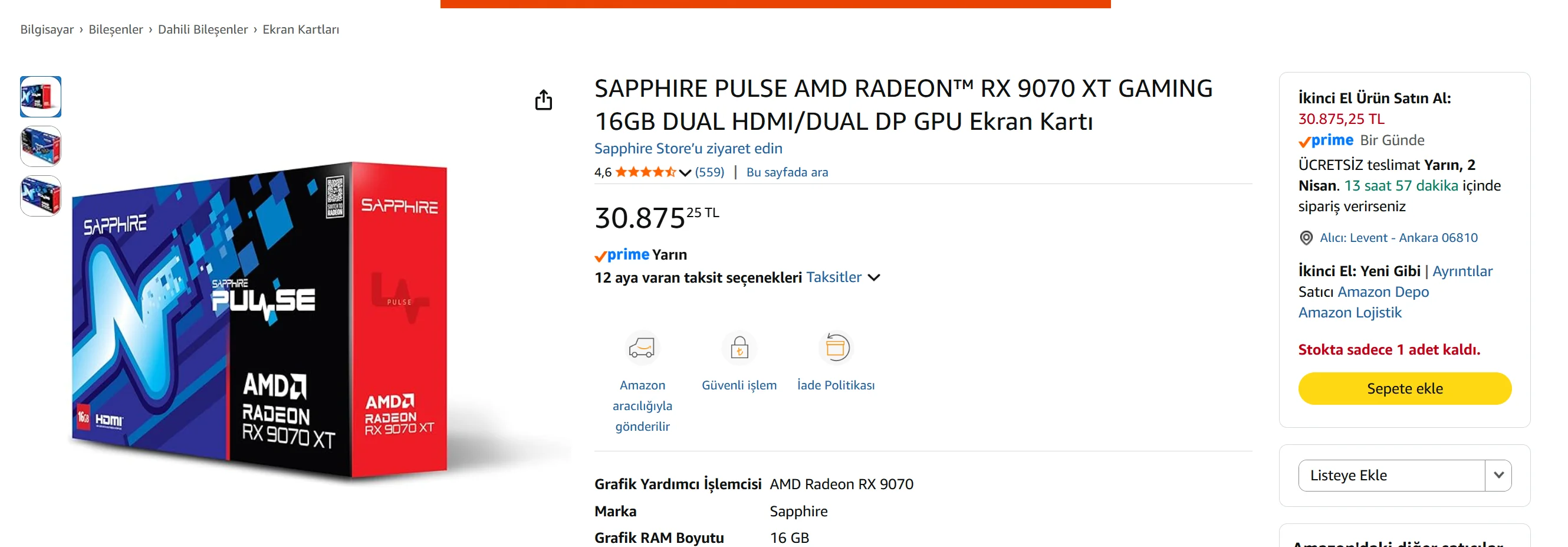1568x547 pixels.
Task: Select the first product thumbnail
Action: coord(41,97)
